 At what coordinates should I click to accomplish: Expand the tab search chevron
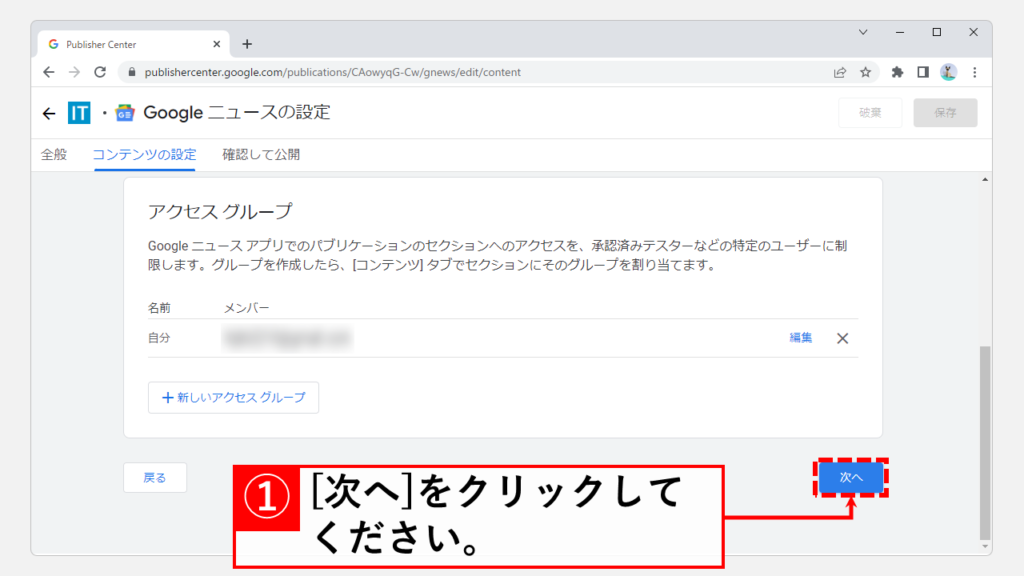(863, 32)
